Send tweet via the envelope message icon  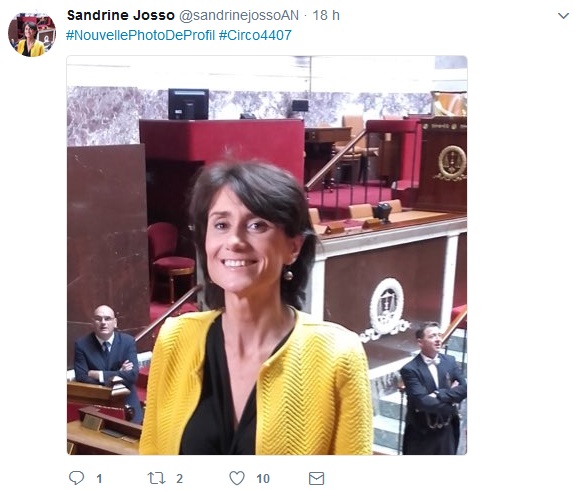(x=317, y=479)
